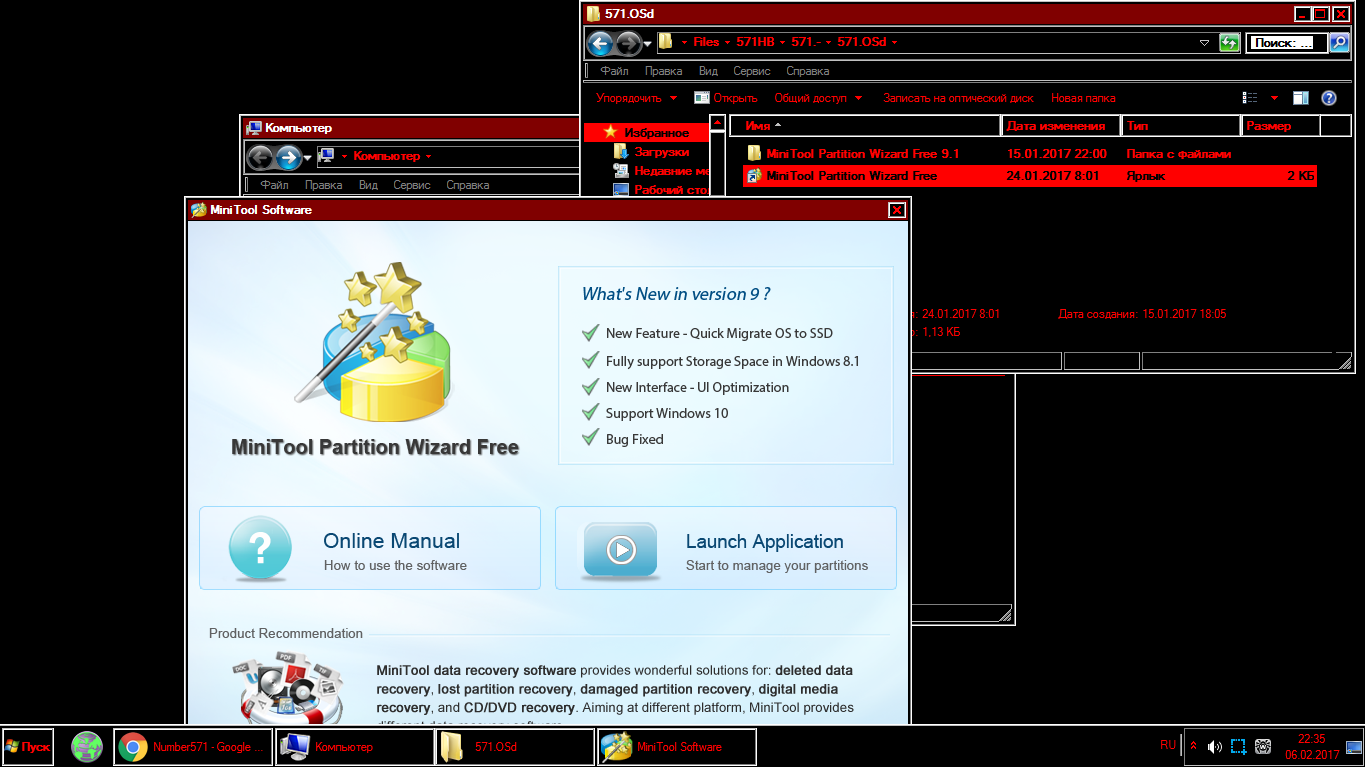Select the "Files" breadcrumb segment

[706, 42]
